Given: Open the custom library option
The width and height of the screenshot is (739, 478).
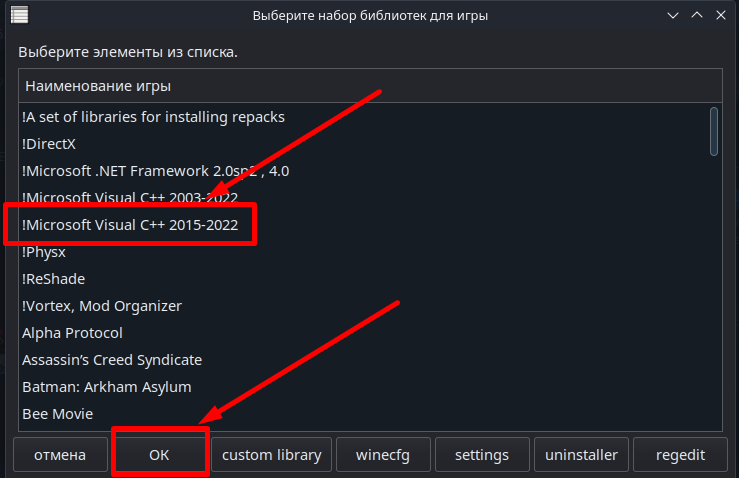Looking at the screenshot, I should coord(271,455).
